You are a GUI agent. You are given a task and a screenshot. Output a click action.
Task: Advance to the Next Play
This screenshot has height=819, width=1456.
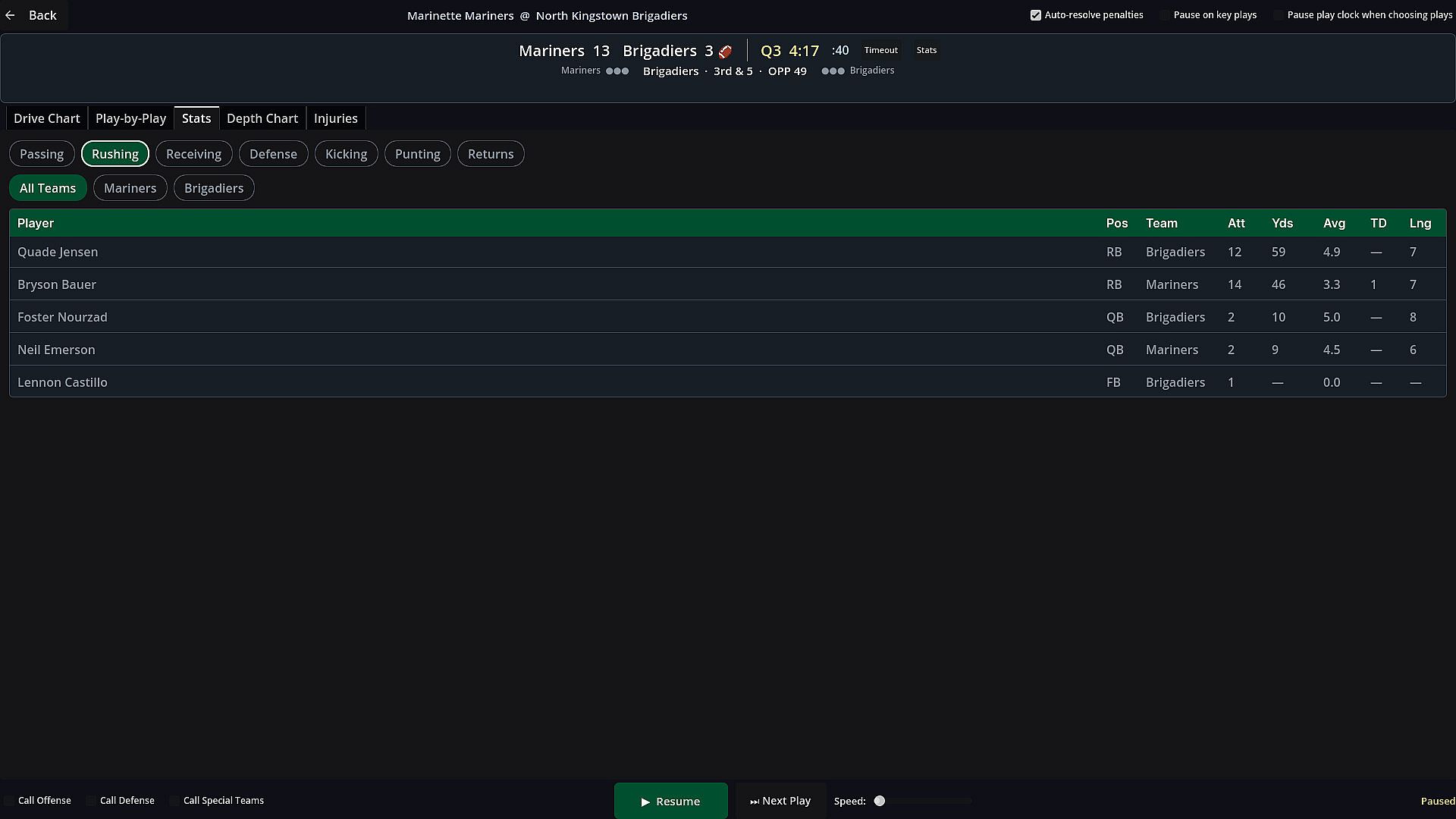(x=780, y=801)
